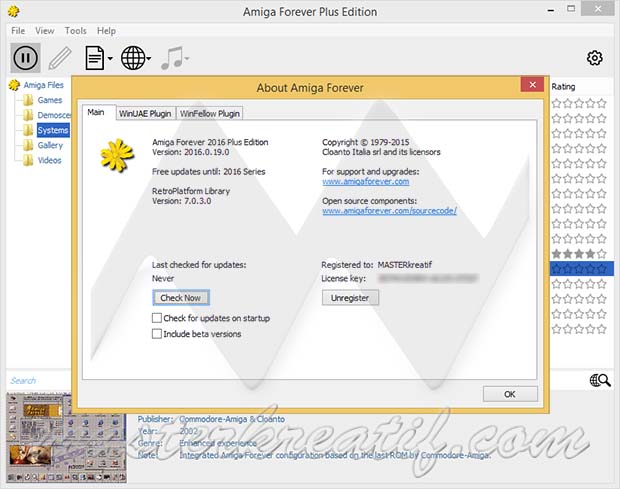Viewport: 620px width, 489px height.
Task: Click the Check Now button
Action: click(181, 298)
